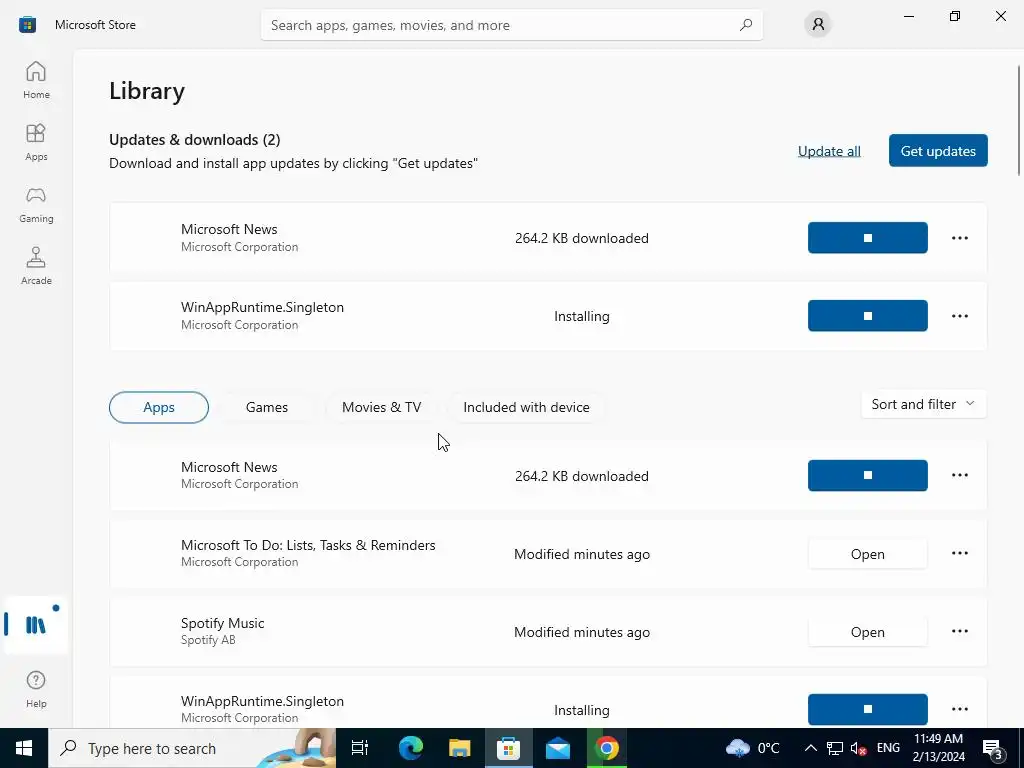Viewport: 1024px width, 768px height.
Task: Click the search magnifier icon
Action: pos(746,25)
